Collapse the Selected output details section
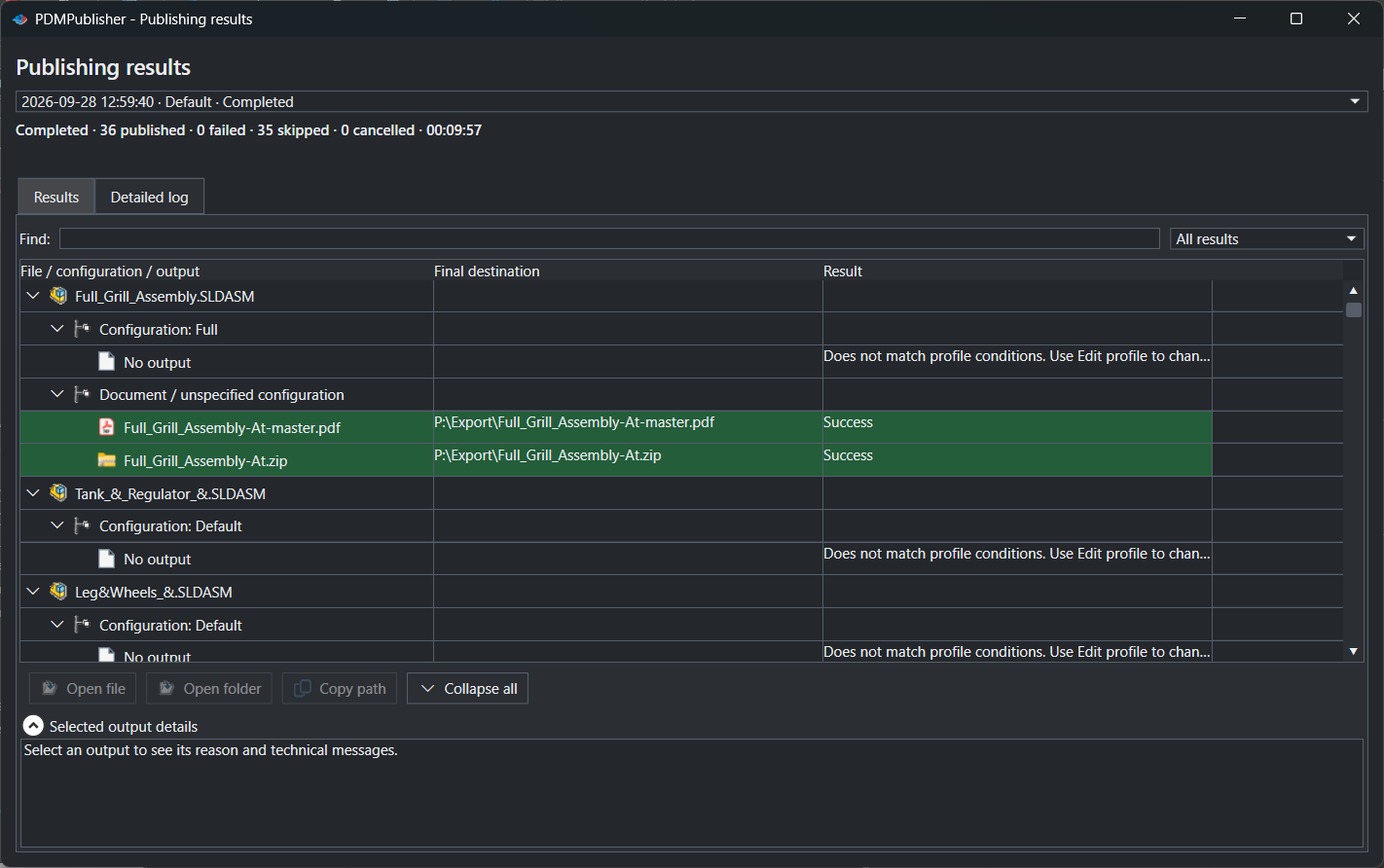This screenshot has height=868, width=1384. pyautogui.click(x=33, y=726)
